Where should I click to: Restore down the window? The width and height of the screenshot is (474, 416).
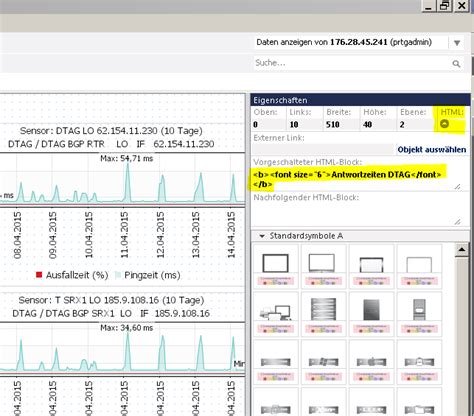(445, 6)
